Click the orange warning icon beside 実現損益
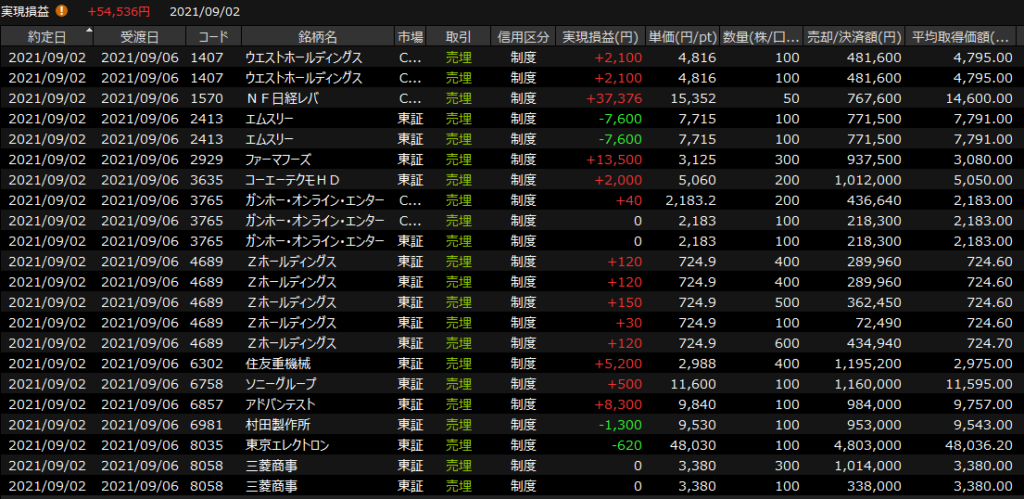1024x499 pixels. 62,11
